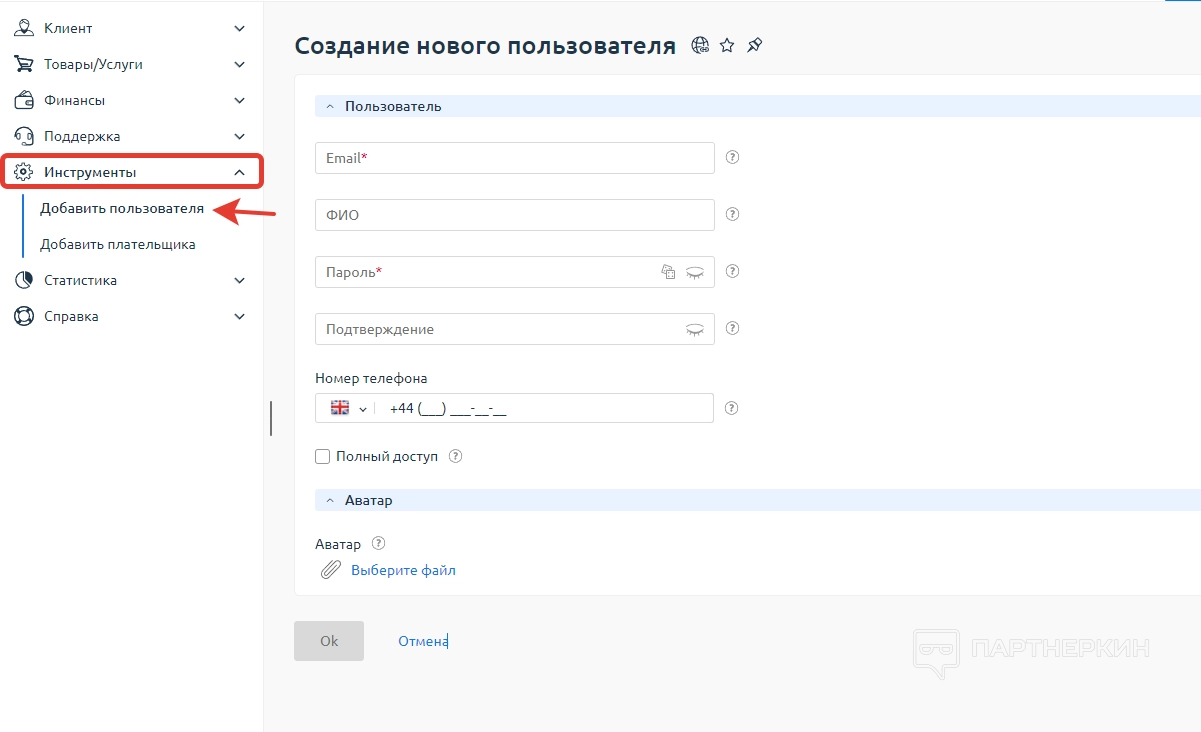This screenshot has width=1201, height=732.
Task: Collapse the Пользователь section
Action: point(330,106)
